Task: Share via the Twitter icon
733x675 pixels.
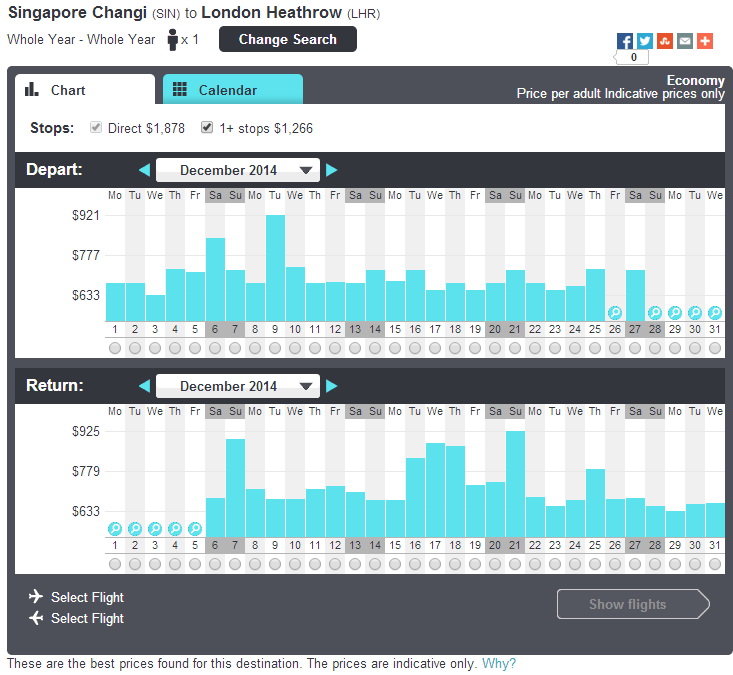Action: [x=645, y=41]
